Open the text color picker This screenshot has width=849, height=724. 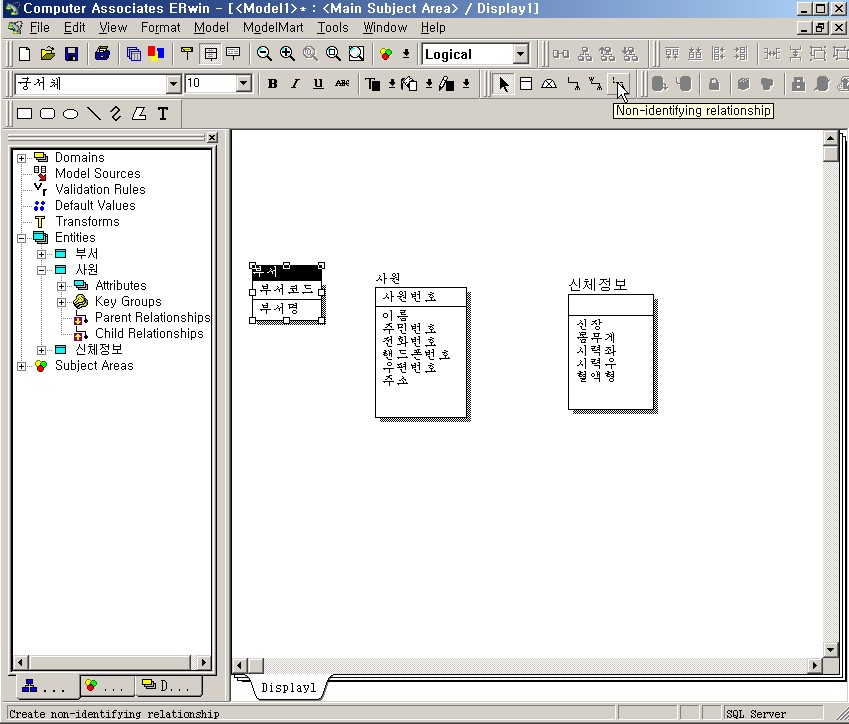pos(373,84)
